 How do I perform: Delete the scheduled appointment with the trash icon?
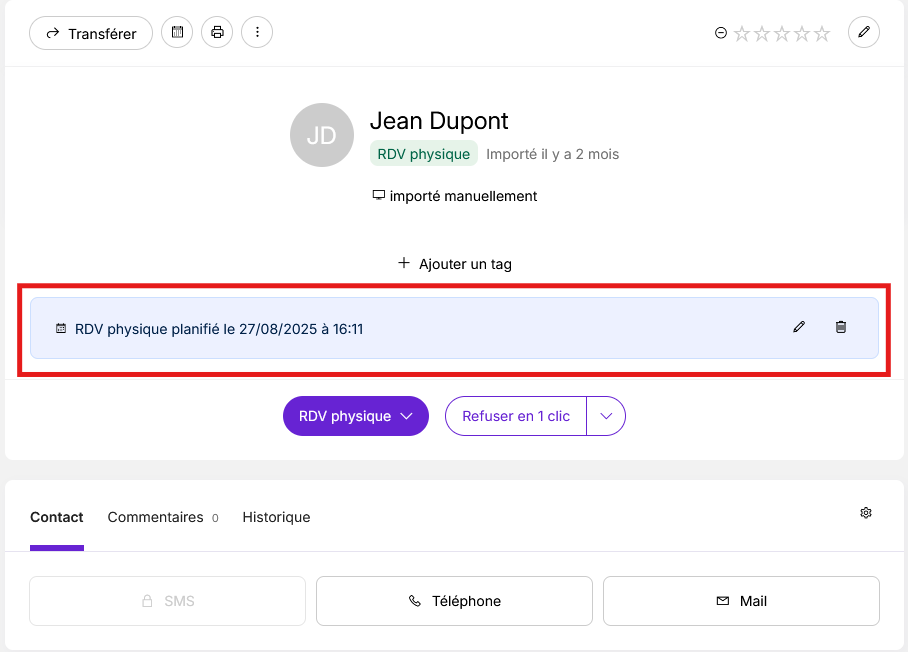(x=841, y=327)
